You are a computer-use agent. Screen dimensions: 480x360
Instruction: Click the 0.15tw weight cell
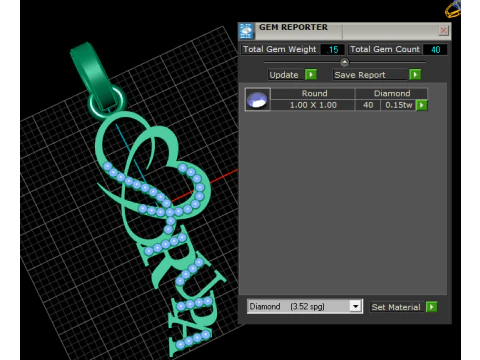tap(398, 105)
